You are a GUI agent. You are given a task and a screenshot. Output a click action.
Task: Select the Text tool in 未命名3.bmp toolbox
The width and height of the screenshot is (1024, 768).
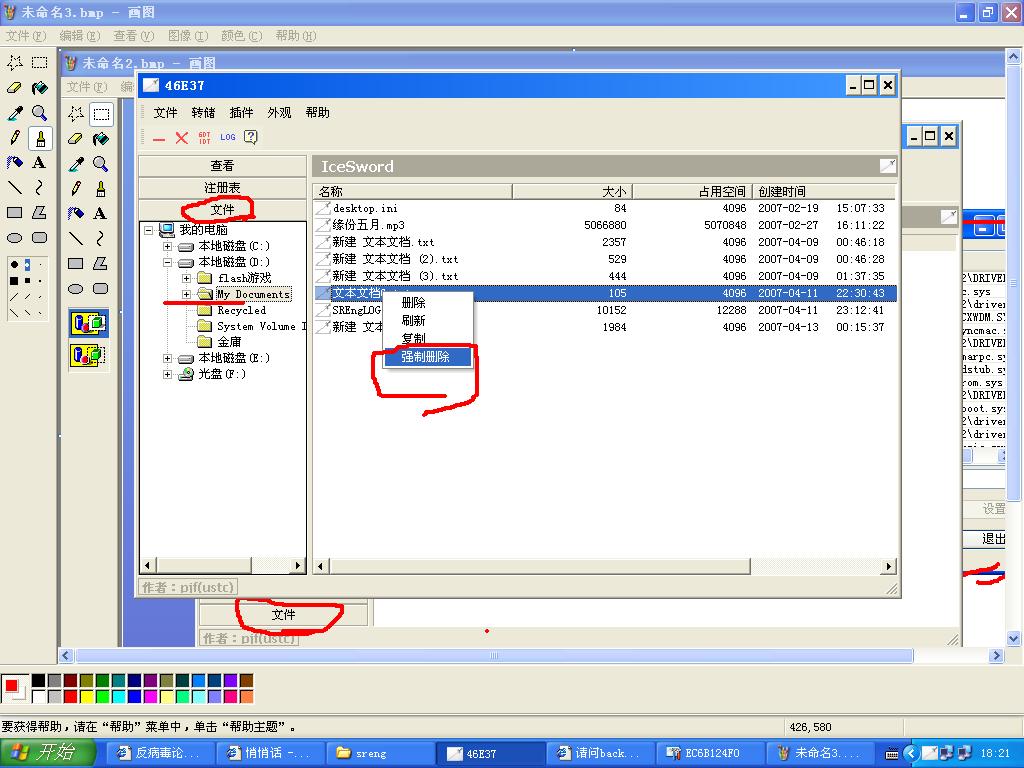pyautogui.click(x=40, y=163)
